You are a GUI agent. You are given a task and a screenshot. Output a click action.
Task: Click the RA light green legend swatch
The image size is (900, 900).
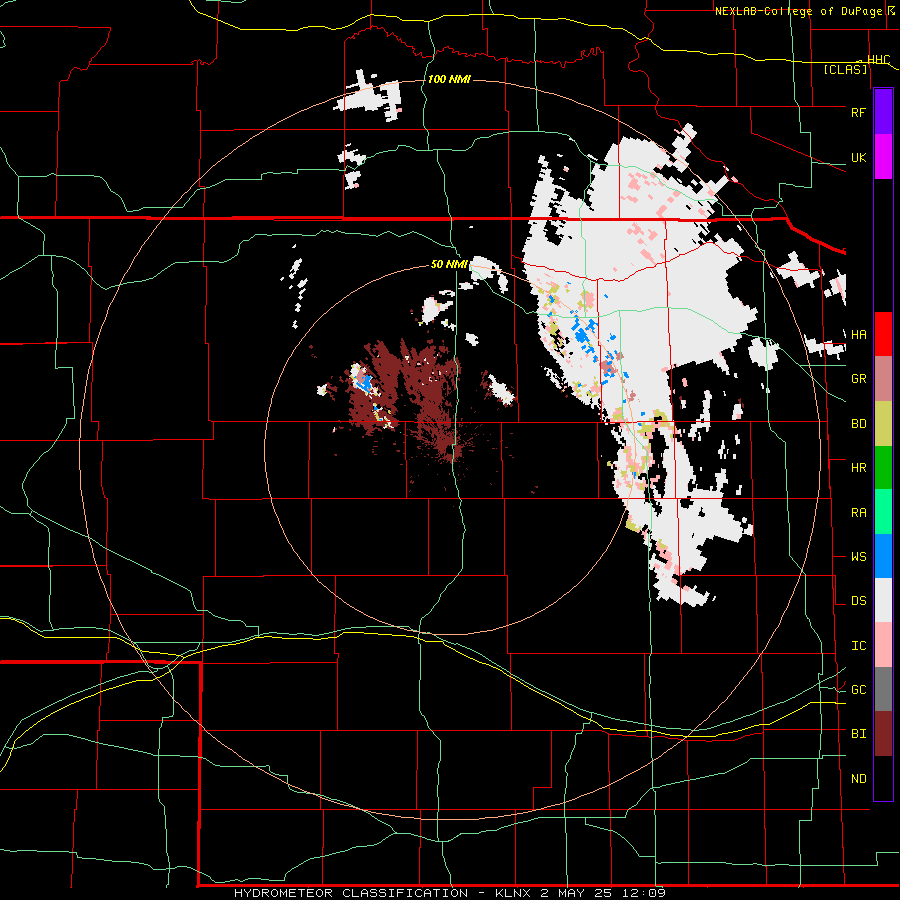tap(883, 512)
